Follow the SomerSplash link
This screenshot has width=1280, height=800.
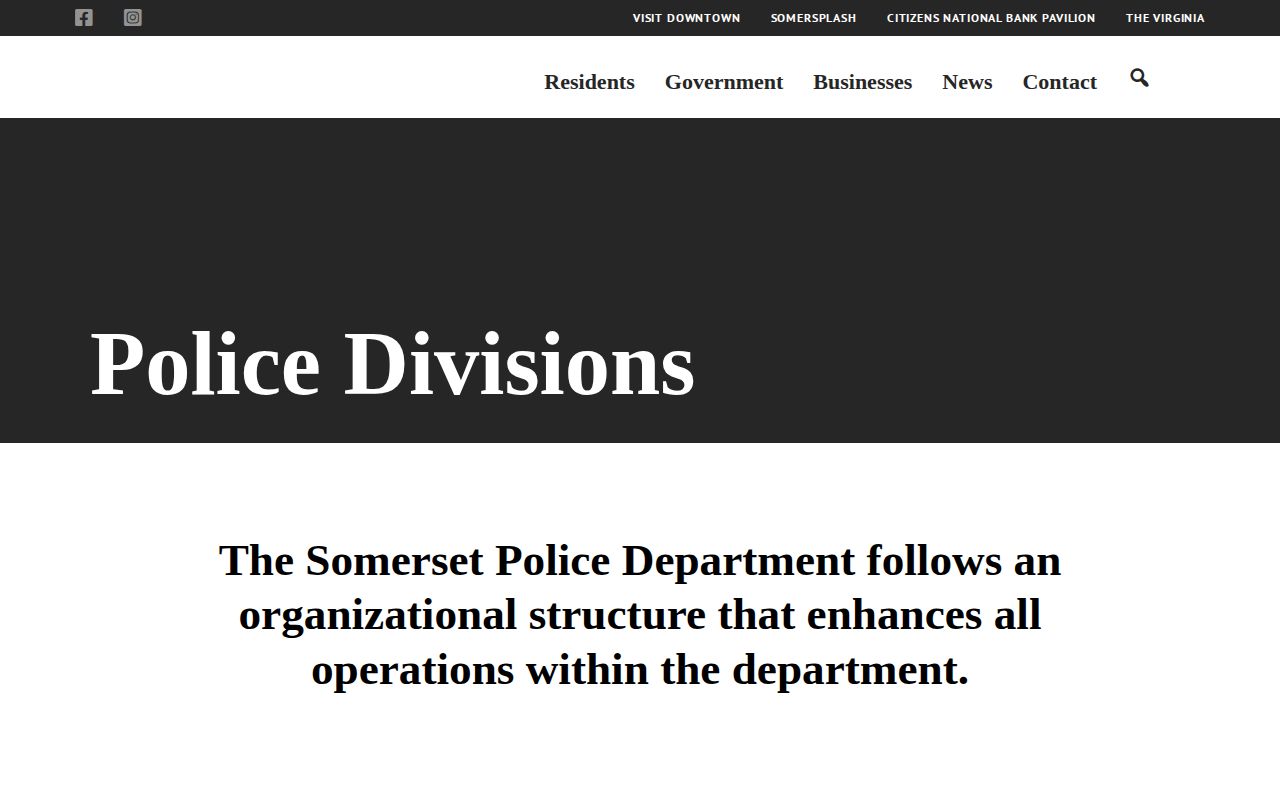coord(813,18)
